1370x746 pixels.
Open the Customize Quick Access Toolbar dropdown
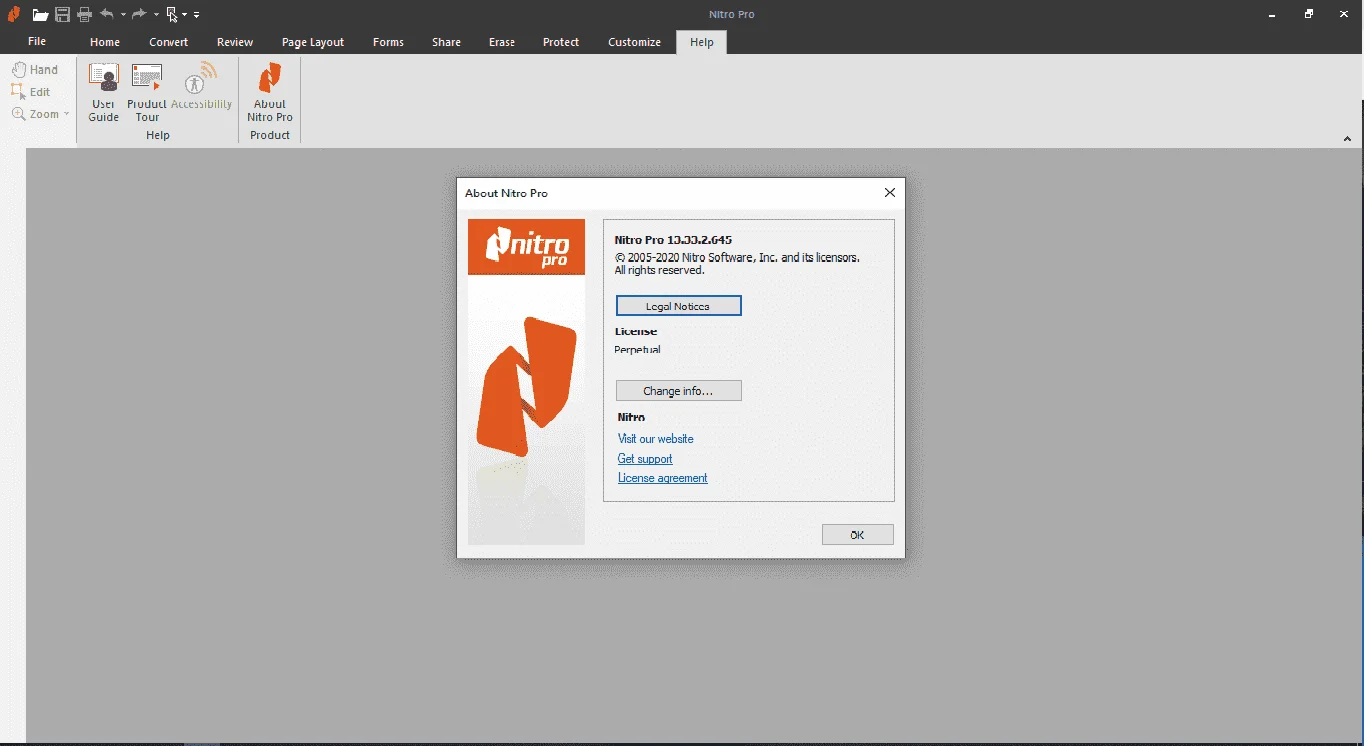197,15
